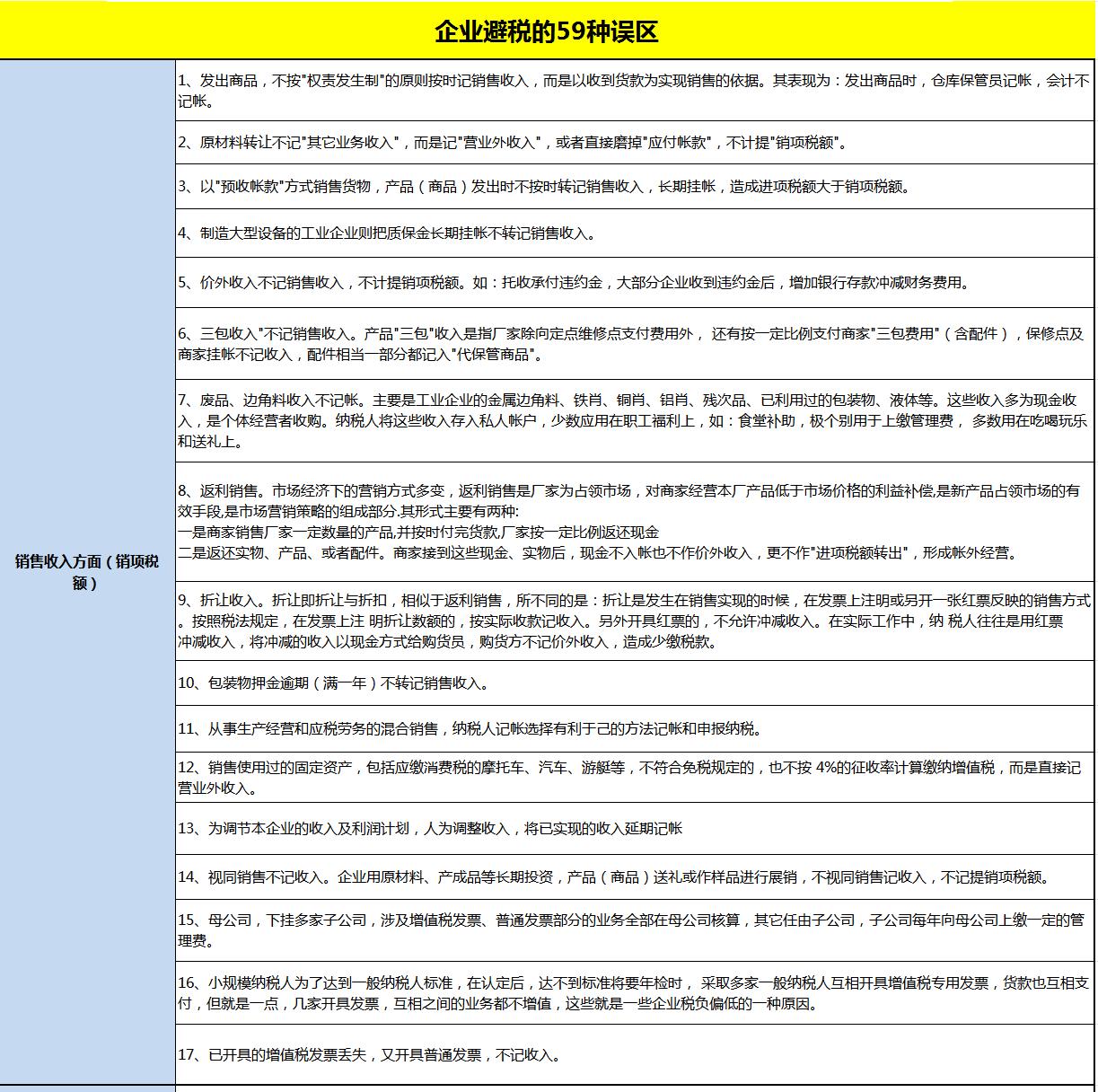The image size is (1098, 1092).
Task: Click the yellow title cell 企业避税的59种误区
Action: 547,31
